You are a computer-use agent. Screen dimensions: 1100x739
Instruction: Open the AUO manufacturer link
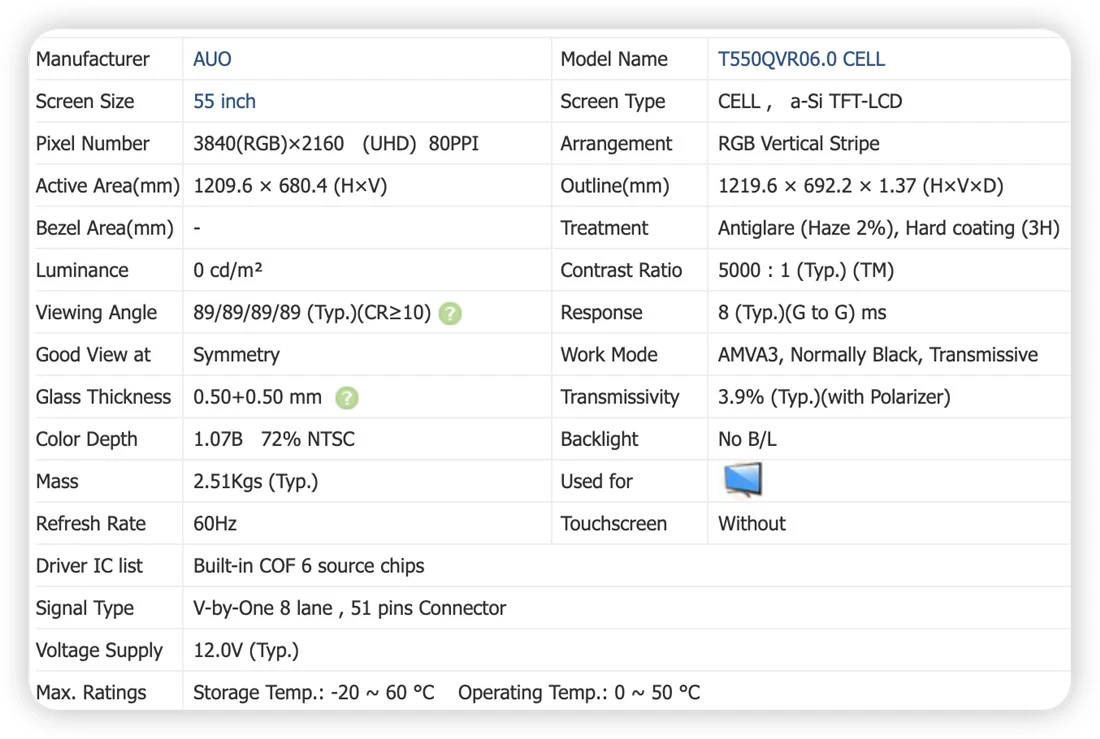[x=212, y=59]
